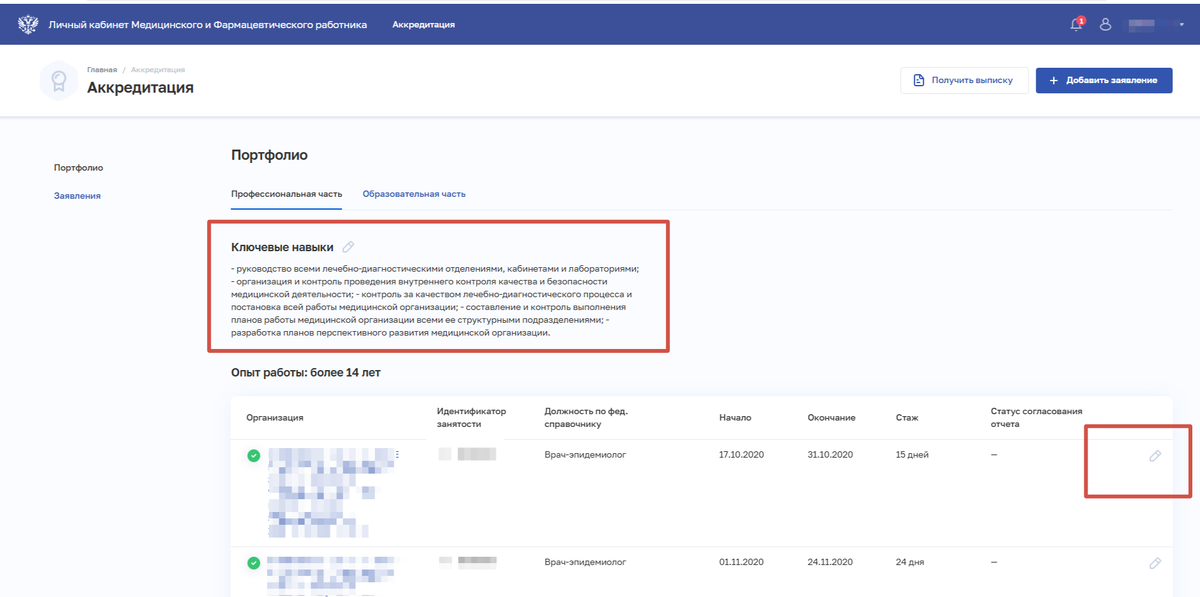Click Должность по фед. справочнику header
The image size is (1200, 597).
click(x=586, y=417)
